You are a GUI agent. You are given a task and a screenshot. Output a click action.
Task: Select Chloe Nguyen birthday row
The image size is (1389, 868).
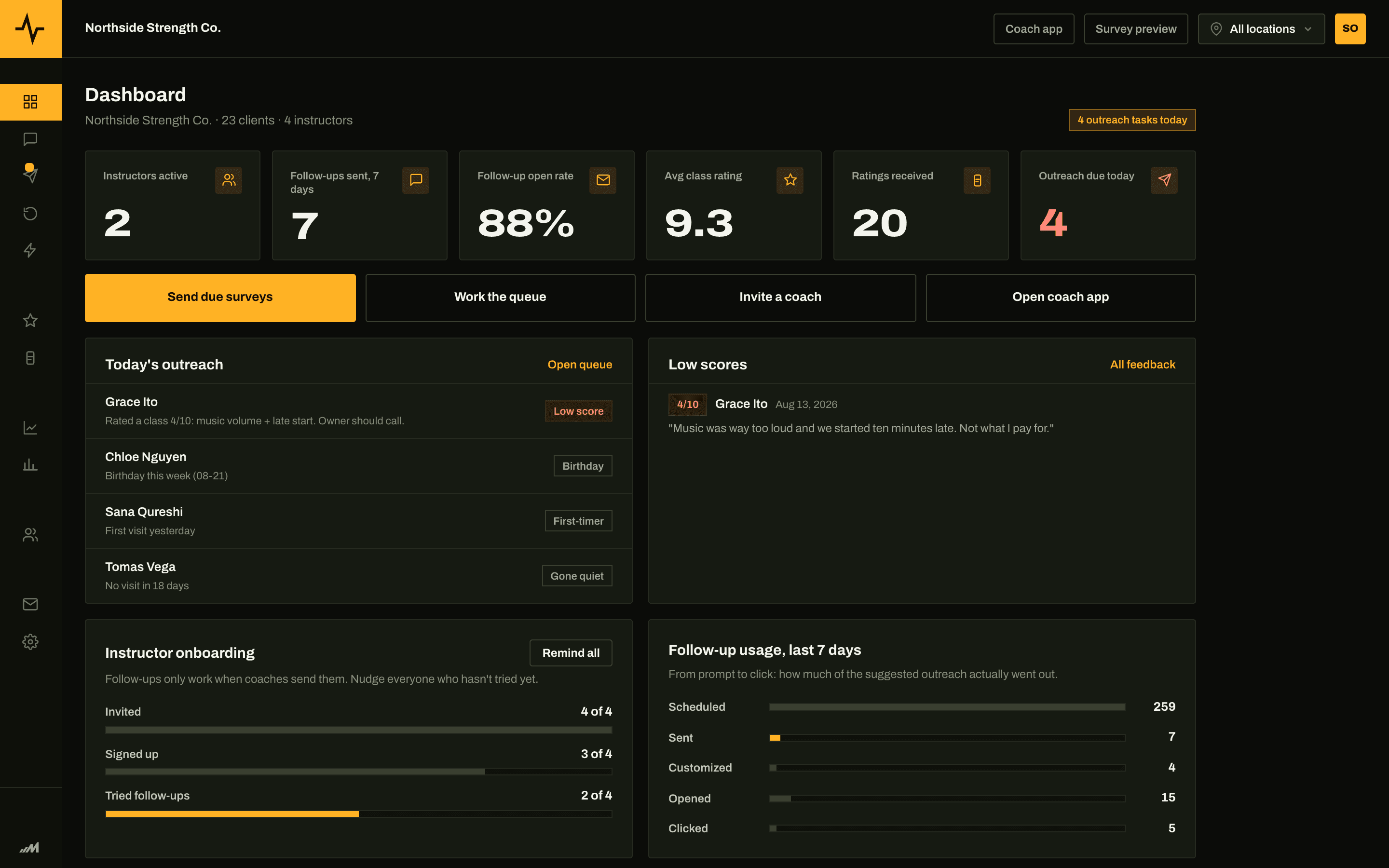coord(359,465)
